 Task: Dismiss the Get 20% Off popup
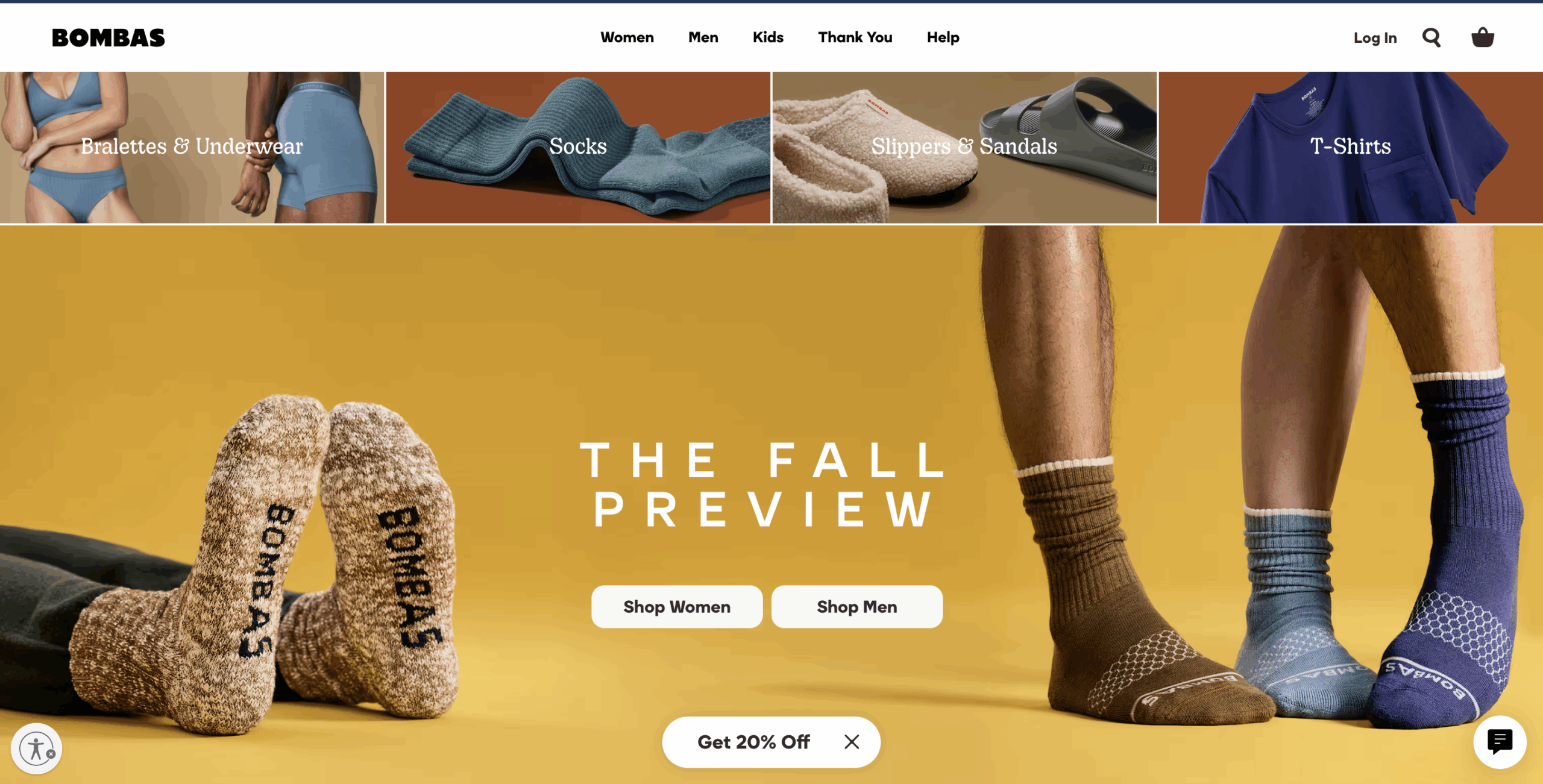852,742
